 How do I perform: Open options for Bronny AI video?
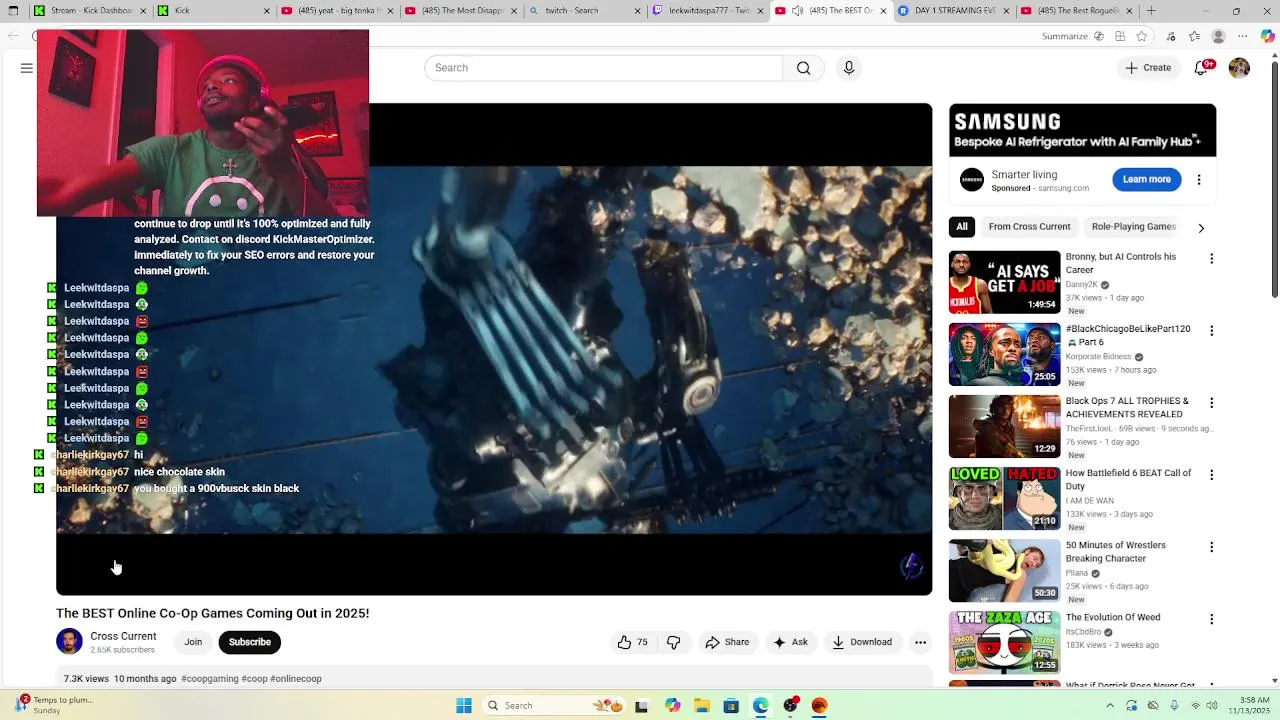point(1211,258)
